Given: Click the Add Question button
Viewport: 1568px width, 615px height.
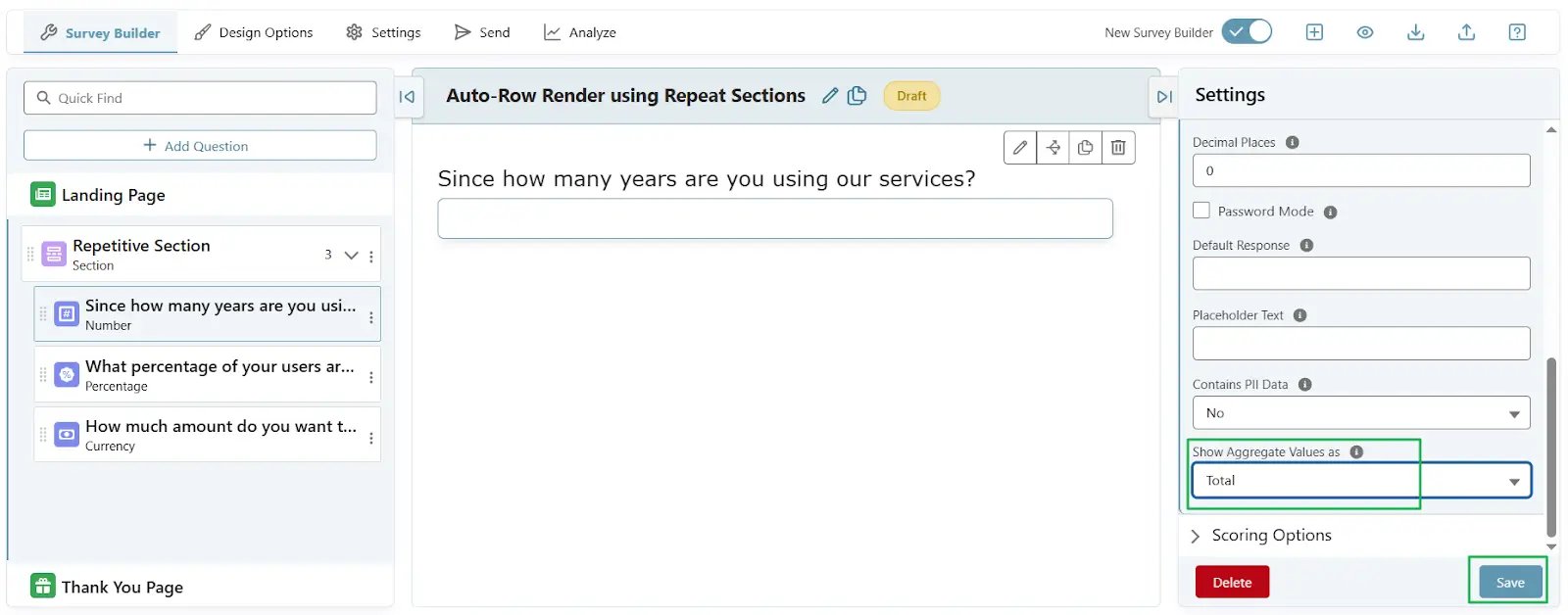Looking at the screenshot, I should [x=200, y=146].
